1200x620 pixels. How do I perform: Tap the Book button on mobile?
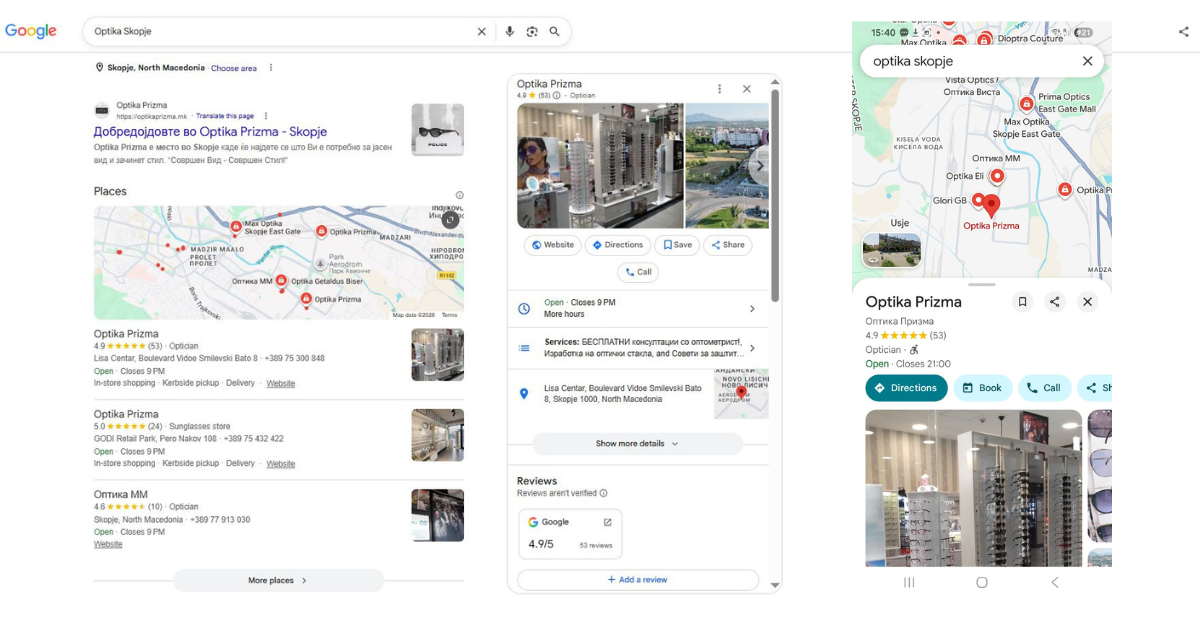click(x=982, y=388)
